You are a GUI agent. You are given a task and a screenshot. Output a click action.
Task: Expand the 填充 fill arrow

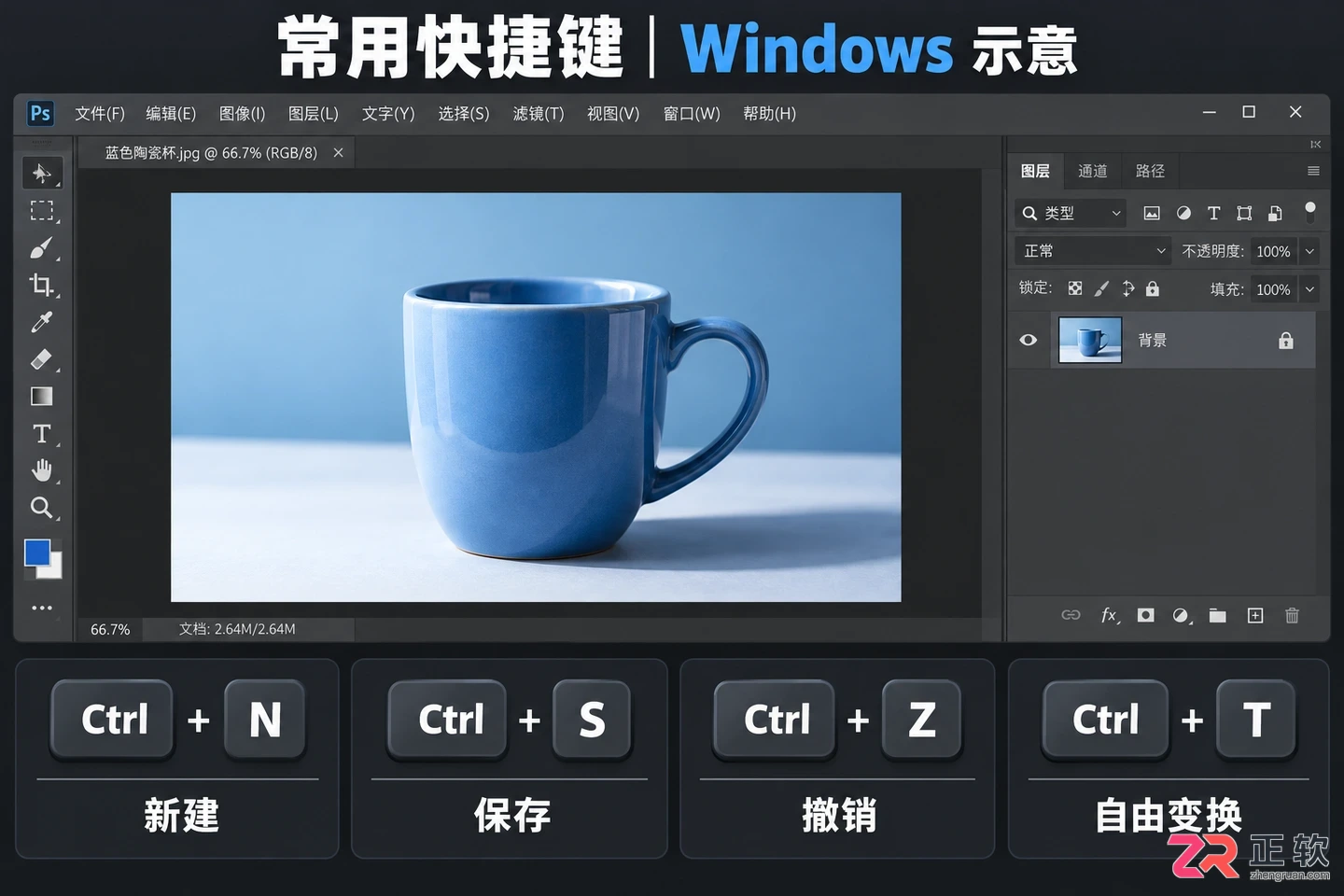pyautogui.click(x=1309, y=289)
